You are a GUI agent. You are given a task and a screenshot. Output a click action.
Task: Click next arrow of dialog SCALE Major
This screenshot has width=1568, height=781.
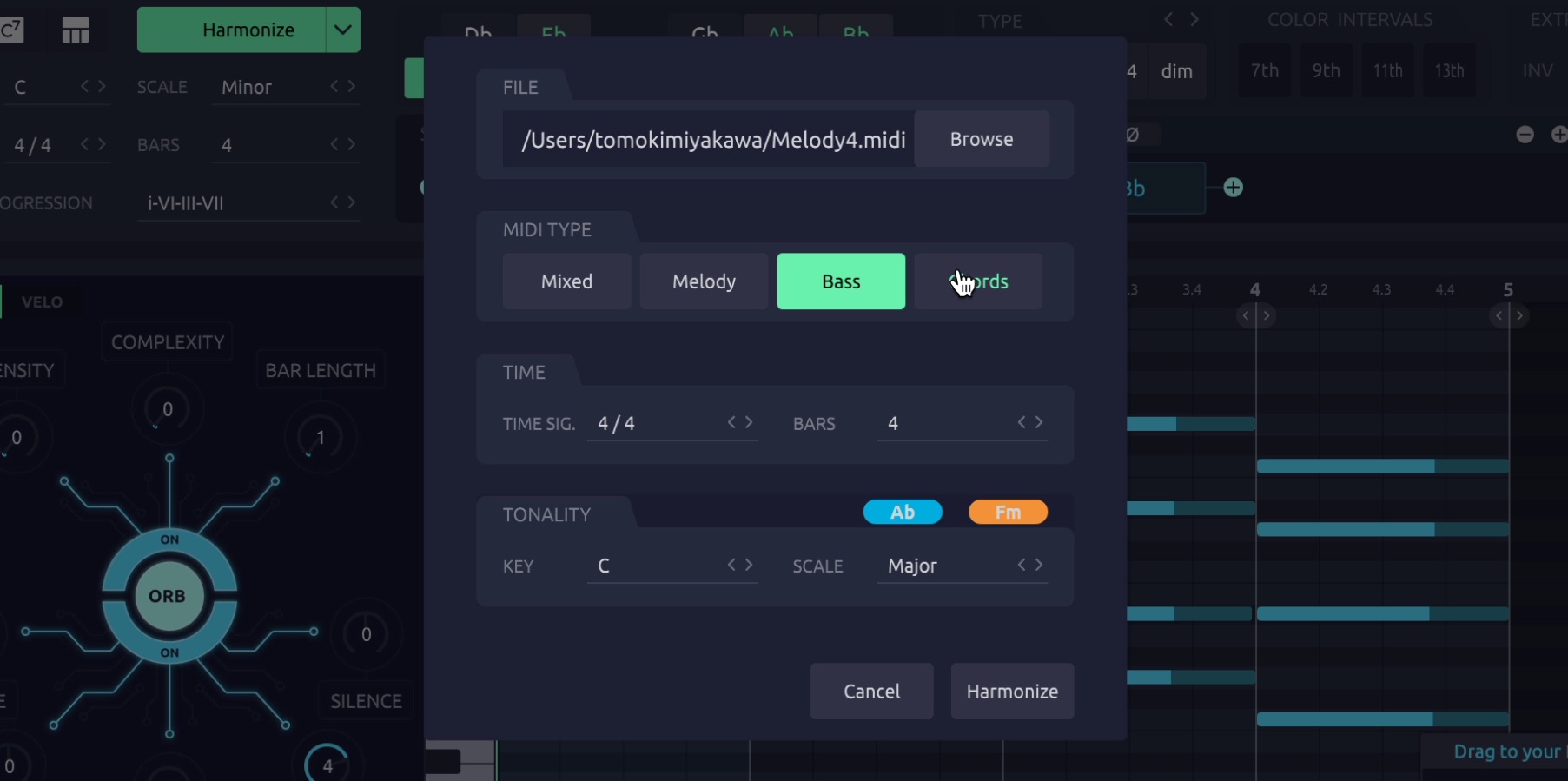pyautogui.click(x=1039, y=565)
